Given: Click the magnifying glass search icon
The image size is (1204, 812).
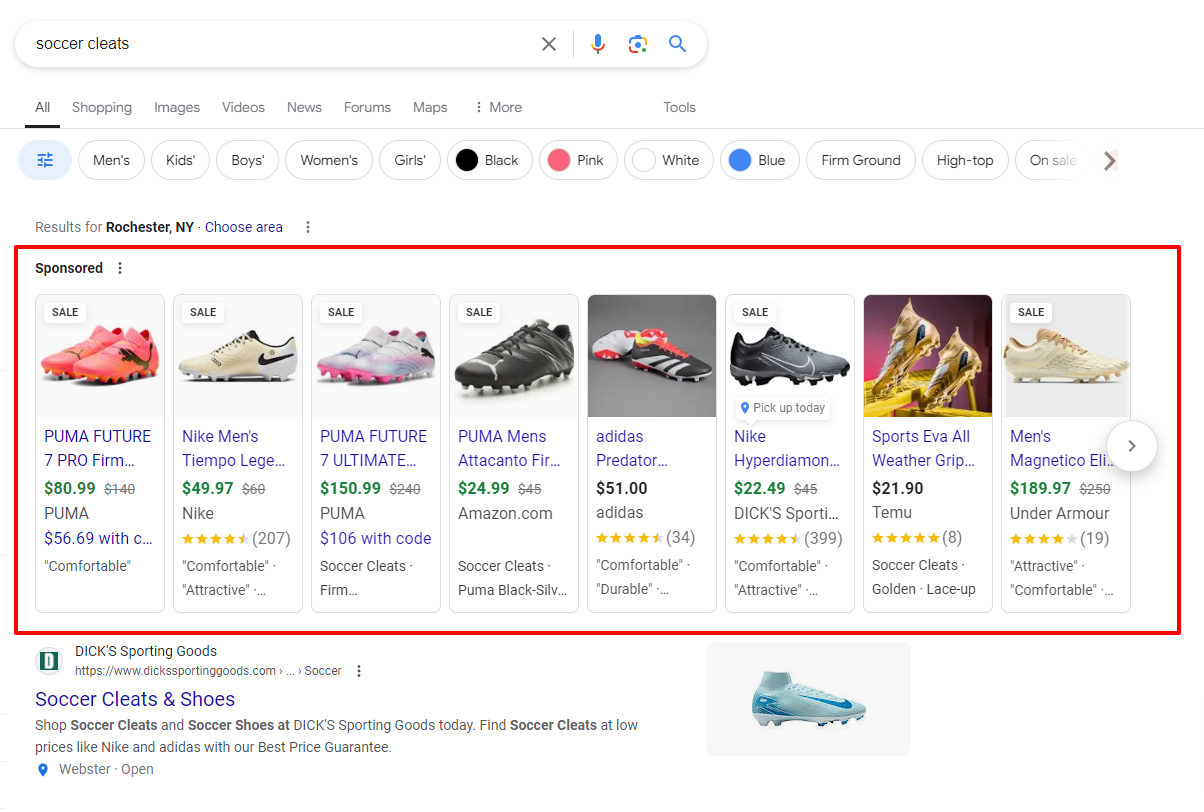Looking at the screenshot, I should coord(677,43).
